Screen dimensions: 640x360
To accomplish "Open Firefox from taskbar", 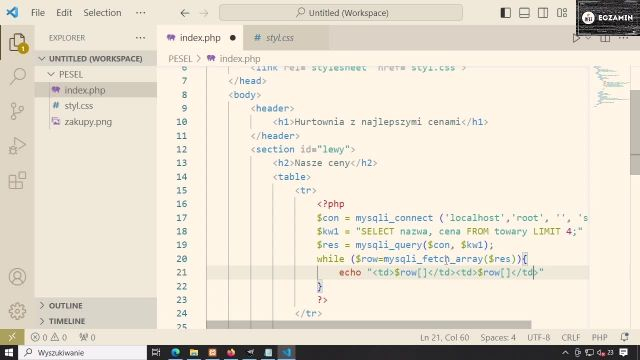I will [231, 353].
